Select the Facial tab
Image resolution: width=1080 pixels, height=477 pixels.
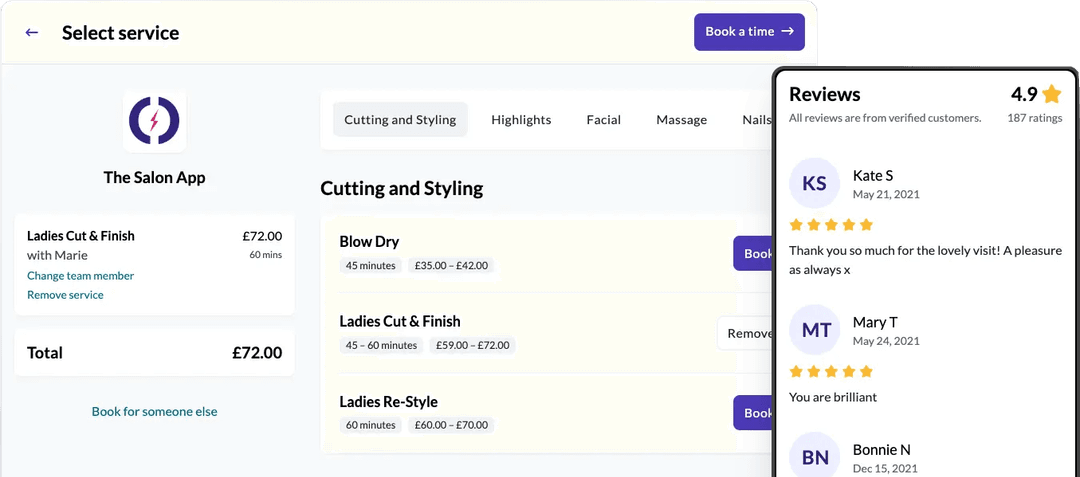(604, 120)
